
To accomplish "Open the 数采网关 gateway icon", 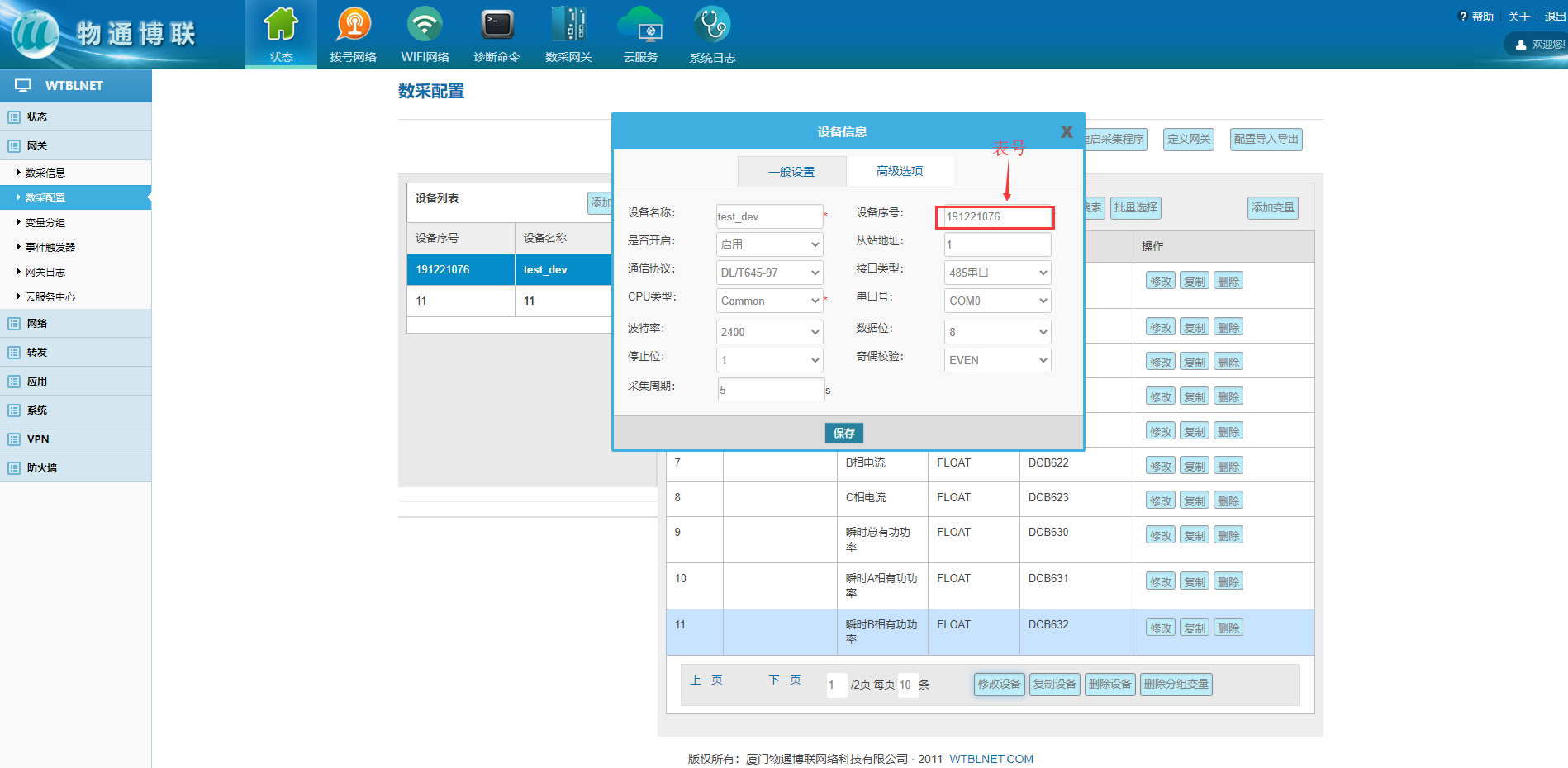I will (568, 25).
